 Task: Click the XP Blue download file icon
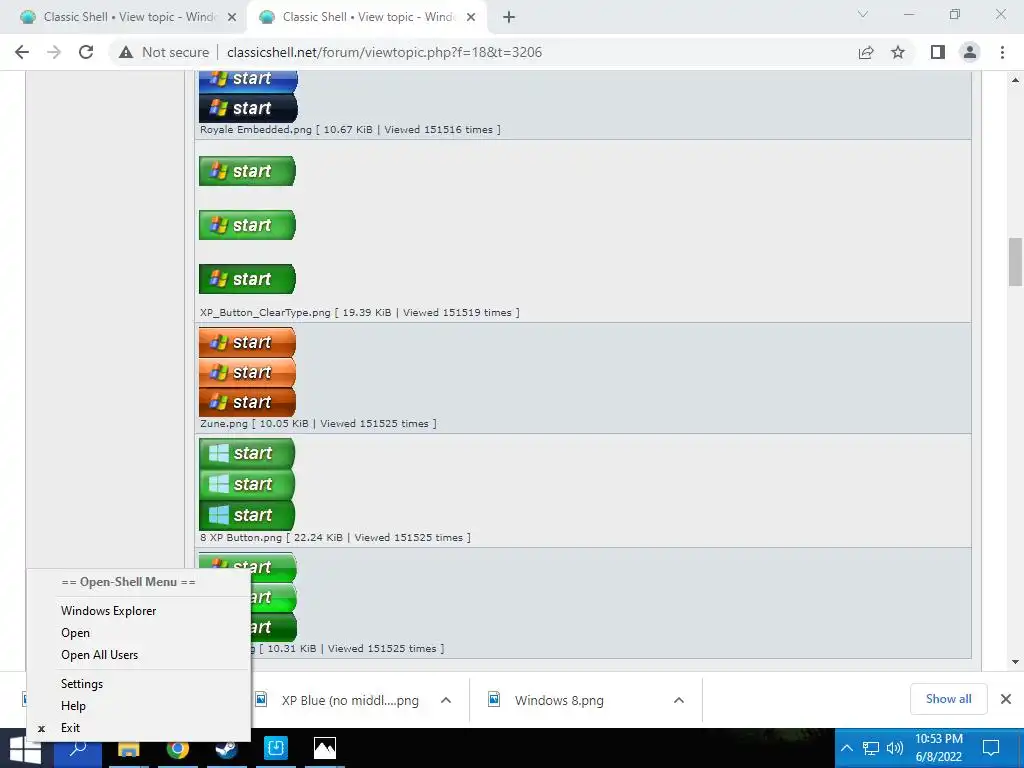[x=261, y=699]
